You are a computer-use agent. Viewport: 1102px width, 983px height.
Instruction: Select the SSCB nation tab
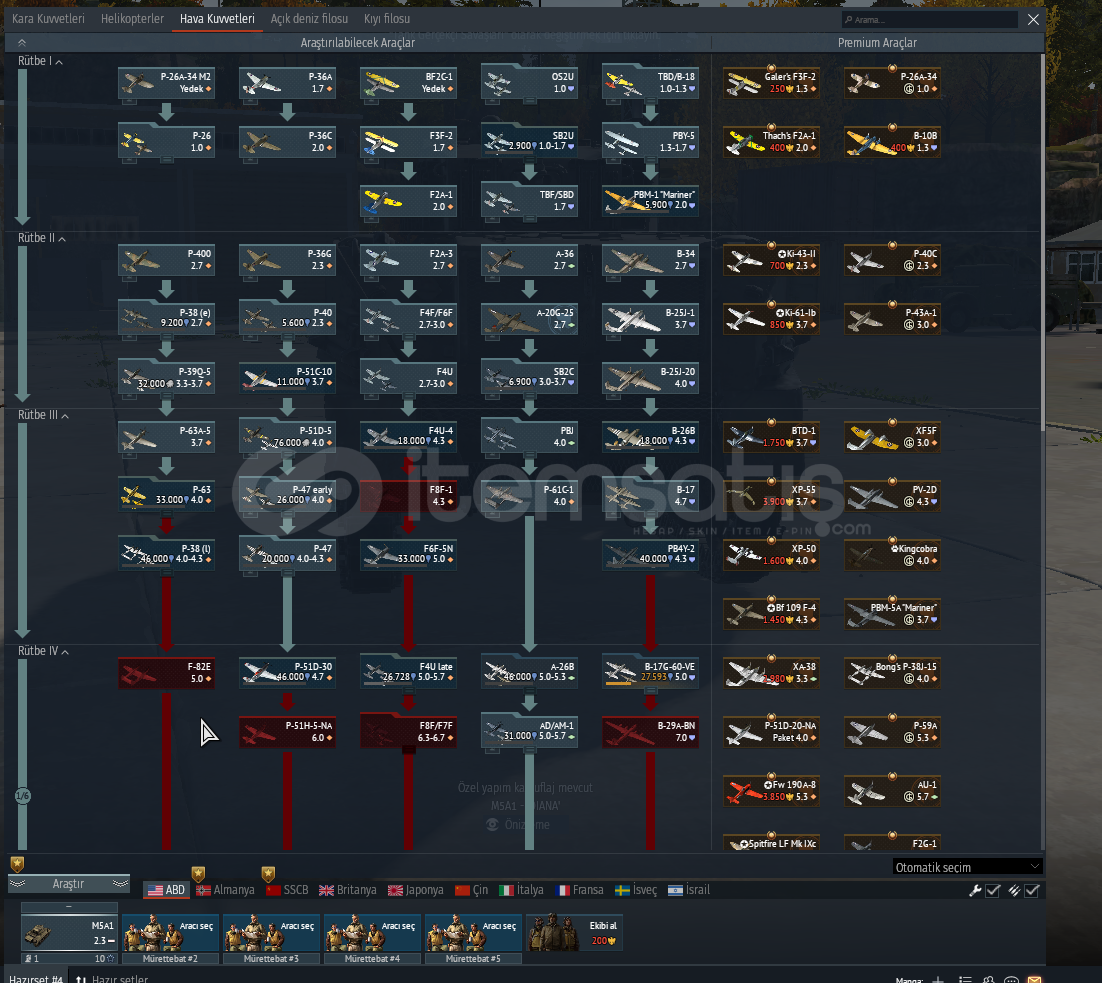(x=287, y=890)
